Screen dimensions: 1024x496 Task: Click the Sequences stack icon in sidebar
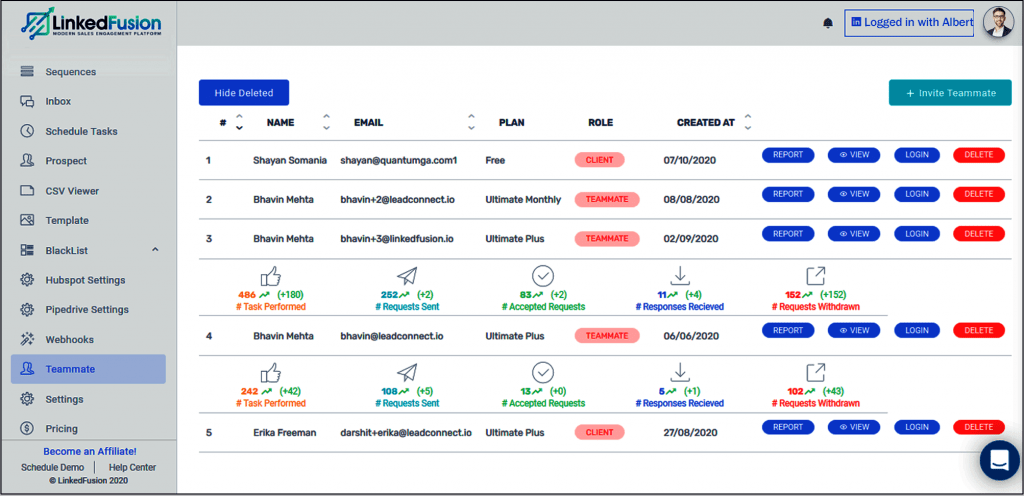coord(27,72)
